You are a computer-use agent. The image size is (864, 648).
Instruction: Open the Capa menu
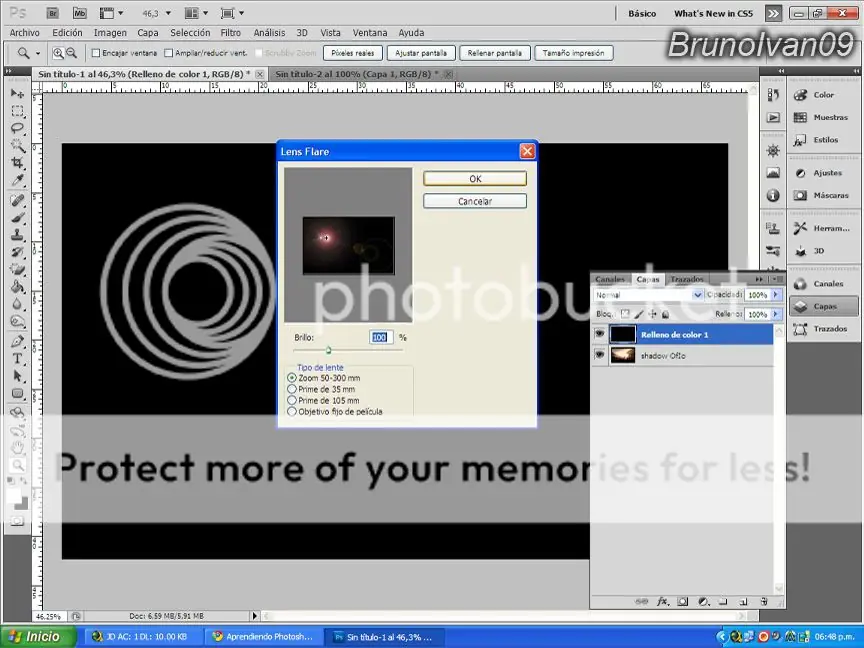point(148,33)
